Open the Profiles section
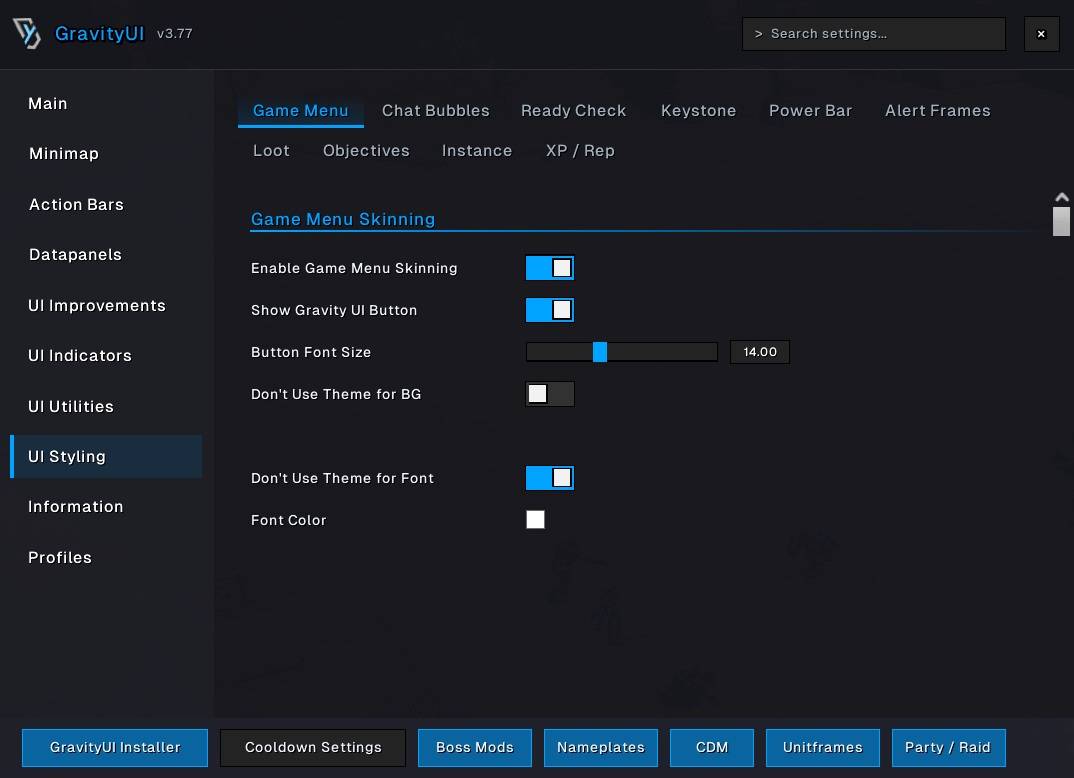The width and height of the screenshot is (1074, 778). (x=106, y=557)
